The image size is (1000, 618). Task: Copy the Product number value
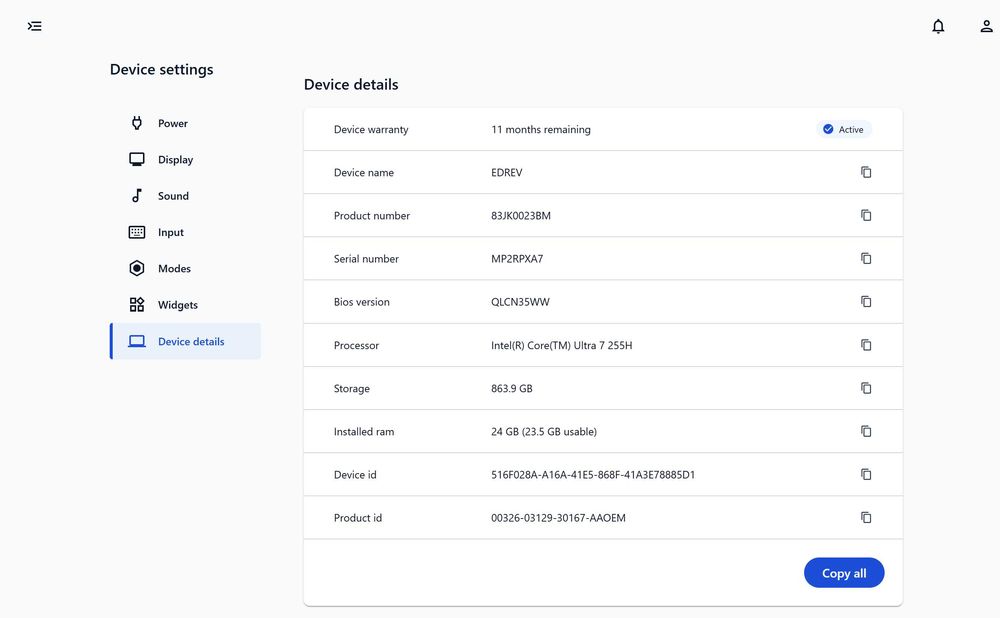point(866,216)
